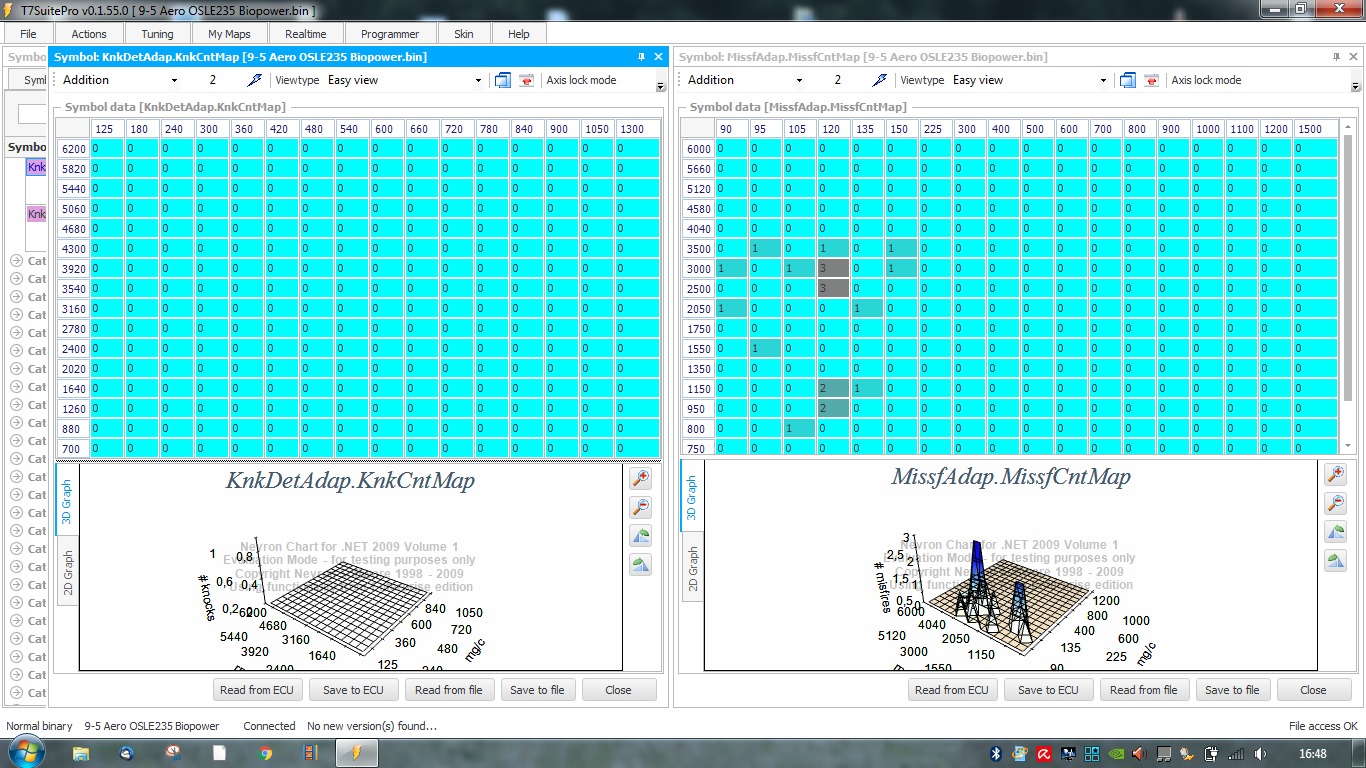
Task: Zoom in on the KnkCntMap 3D graph
Action: pyautogui.click(x=640, y=478)
